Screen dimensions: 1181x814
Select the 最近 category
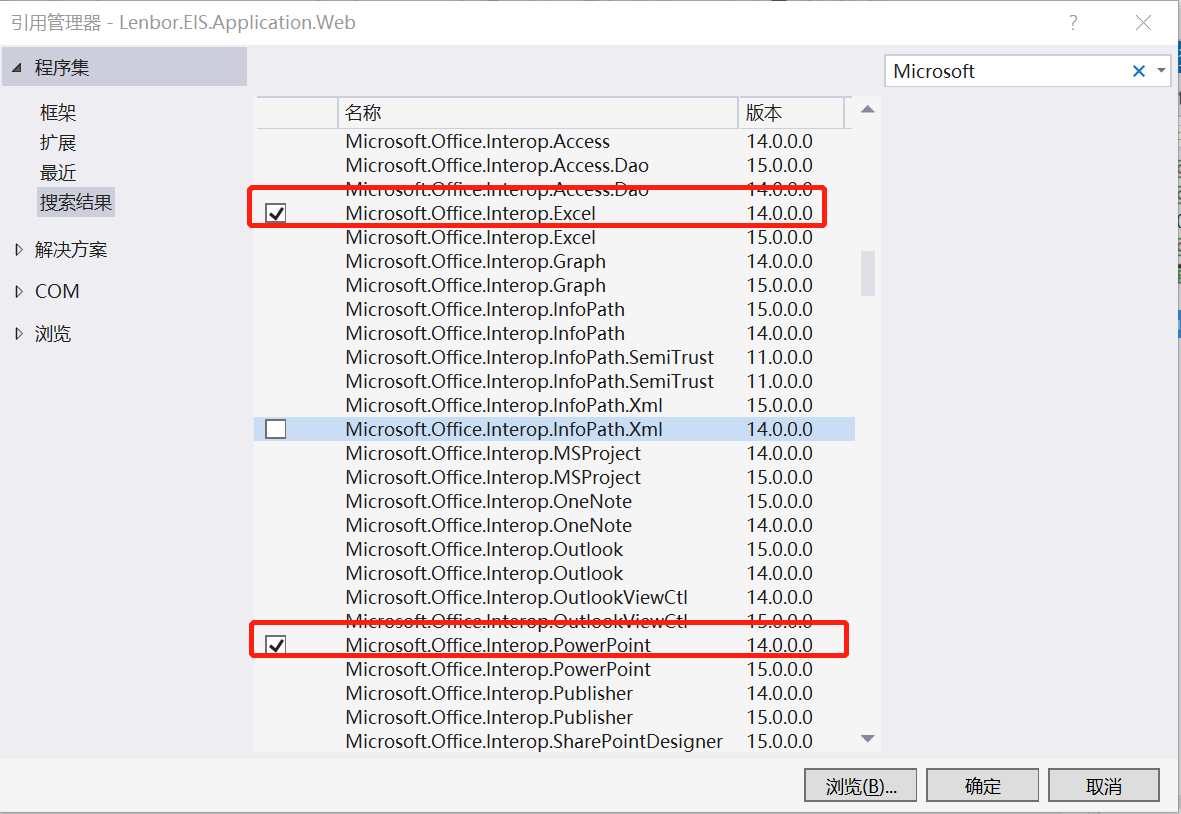pyautogui.click(x=58, y=173)
